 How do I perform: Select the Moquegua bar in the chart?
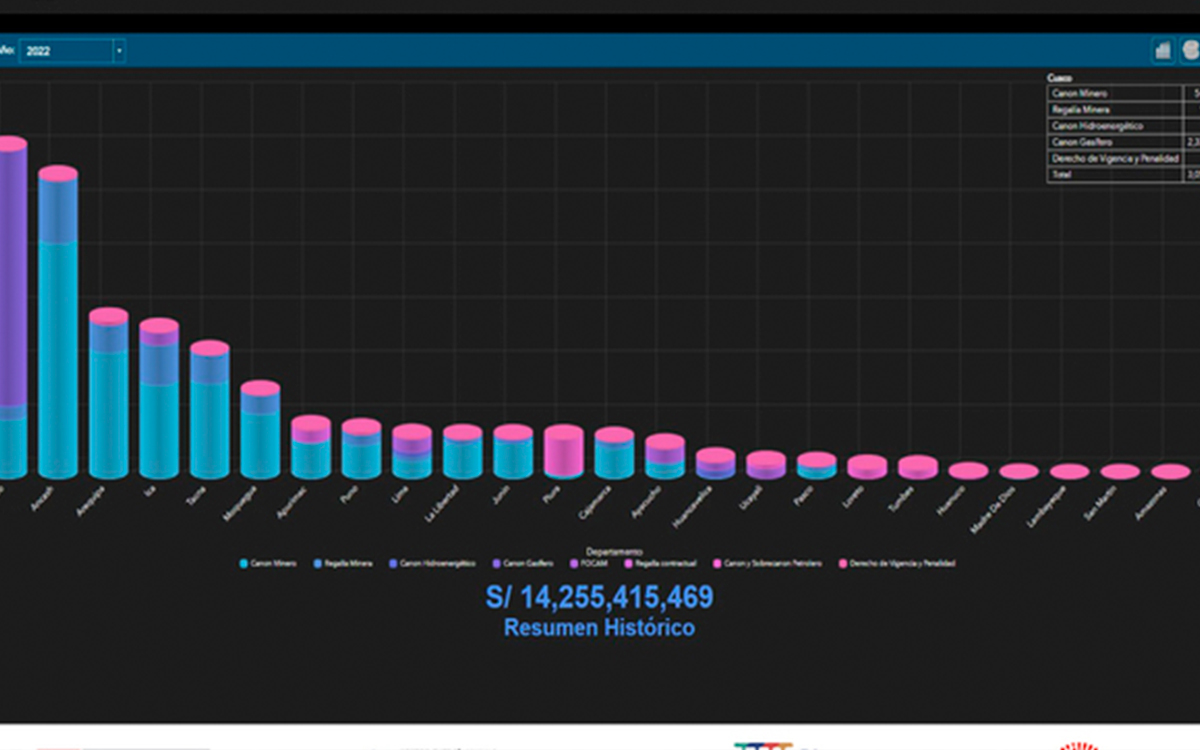coord(260,430)
